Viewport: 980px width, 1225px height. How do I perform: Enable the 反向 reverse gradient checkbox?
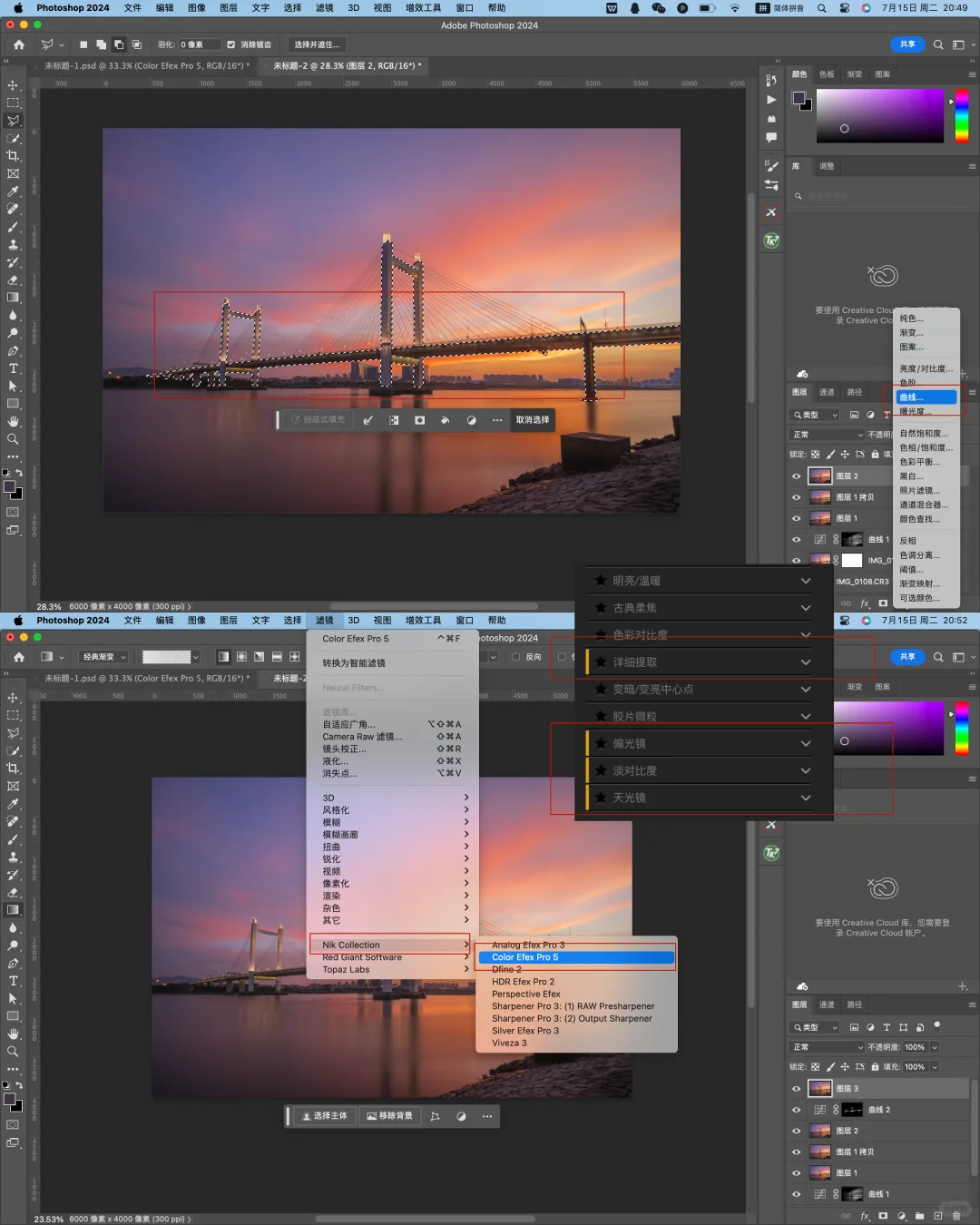click(x=516, y=657)
